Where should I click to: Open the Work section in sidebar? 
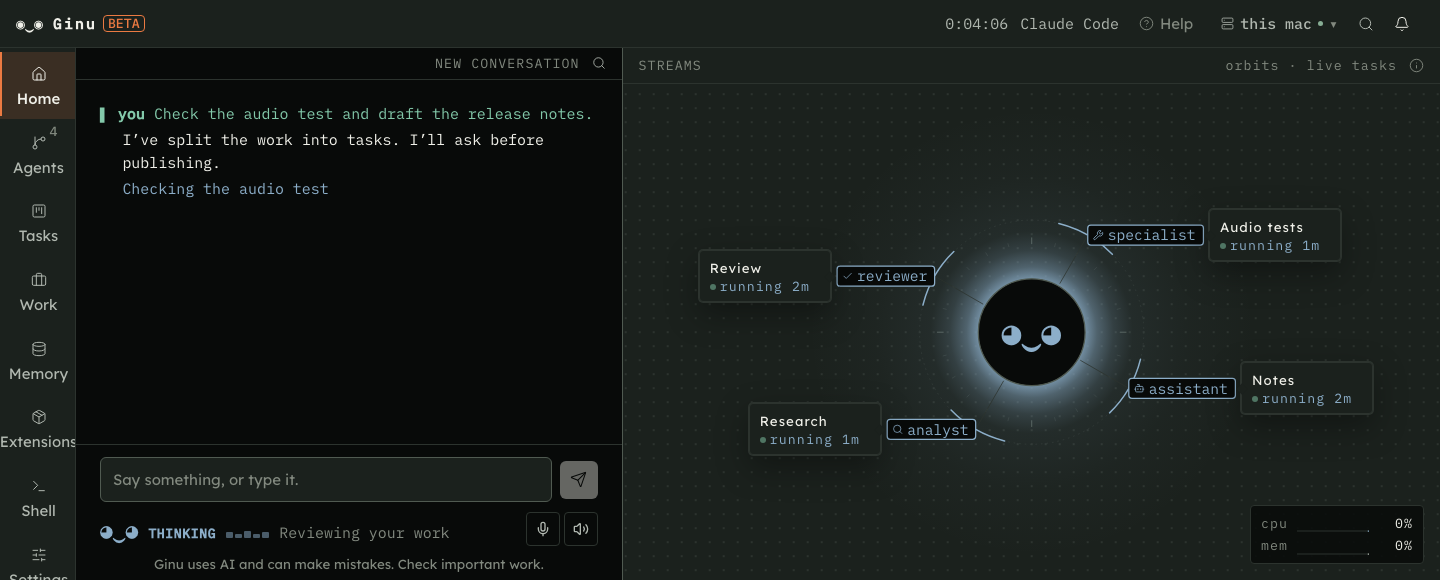pos(38,292)
